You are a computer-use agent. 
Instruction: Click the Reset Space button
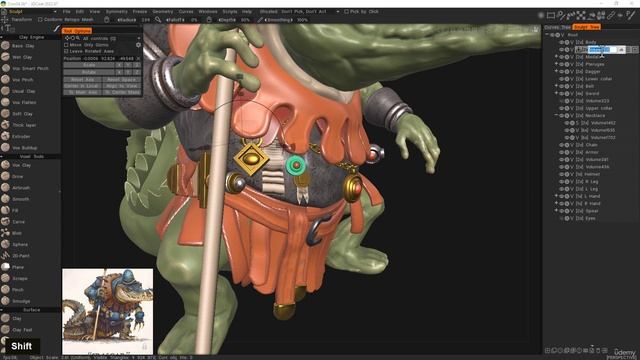pyautogui.click(x=122, y=80)
